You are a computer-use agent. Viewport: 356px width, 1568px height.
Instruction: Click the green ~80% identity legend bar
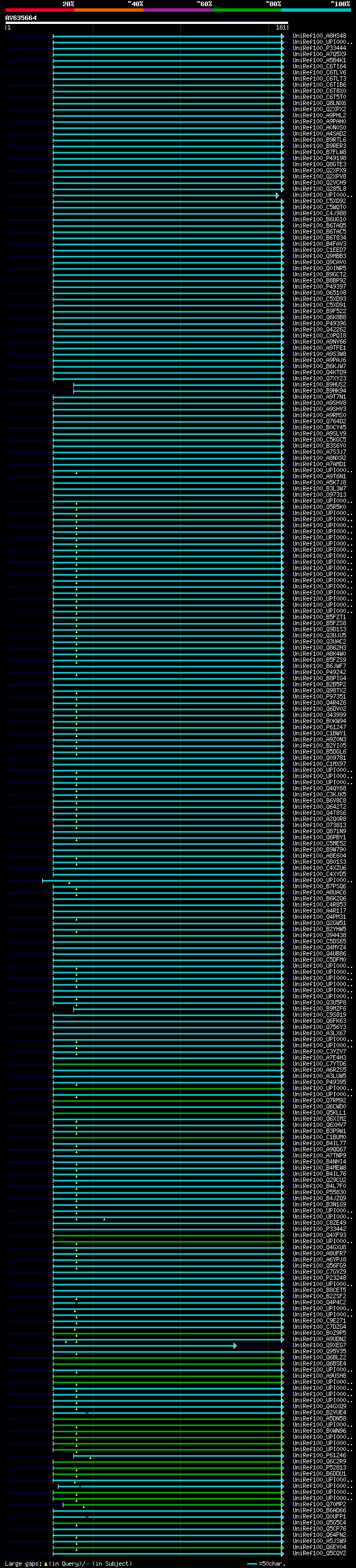click(x=246, y=10)
